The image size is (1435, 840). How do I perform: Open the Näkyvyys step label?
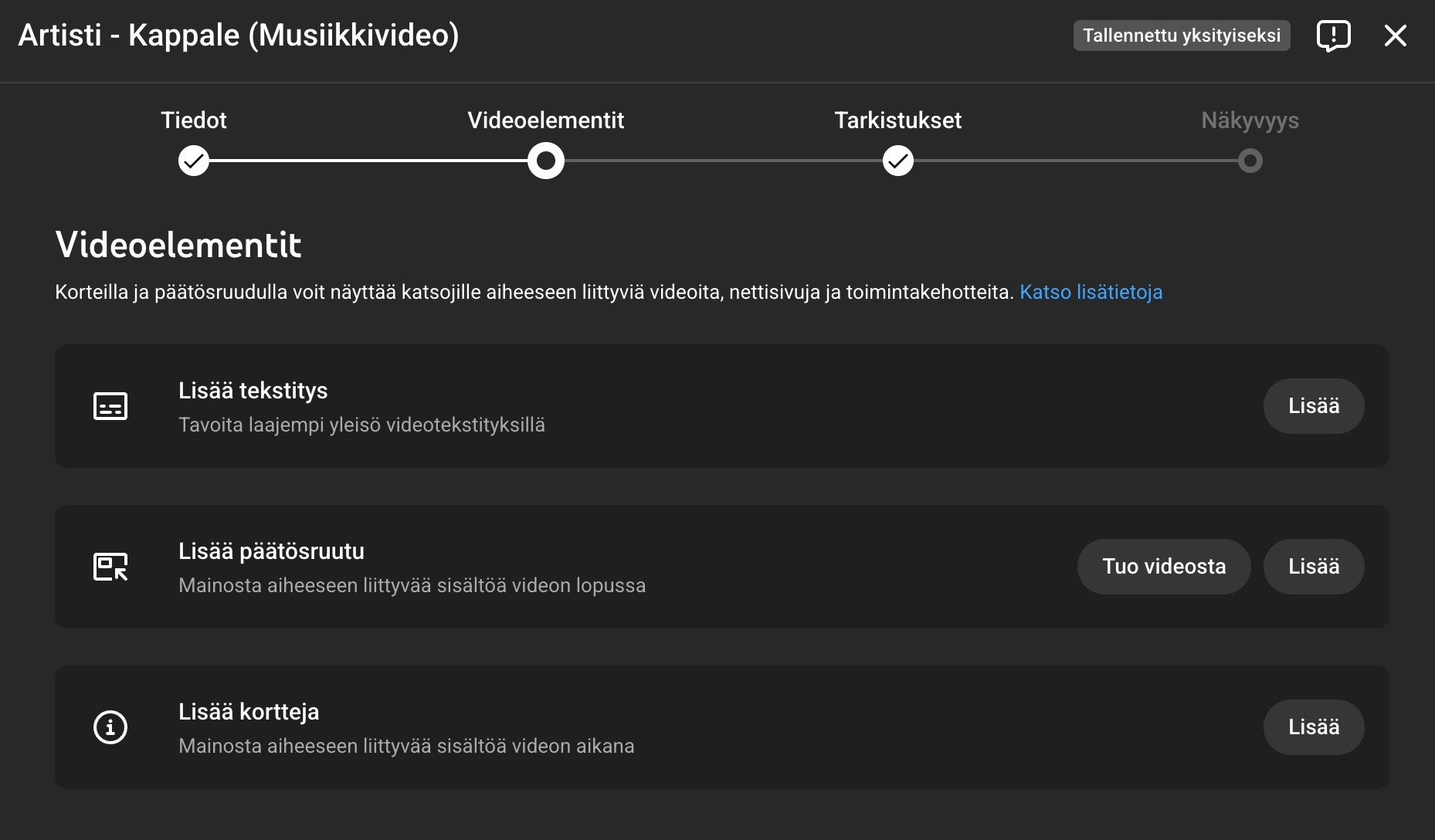point(1250,120)
